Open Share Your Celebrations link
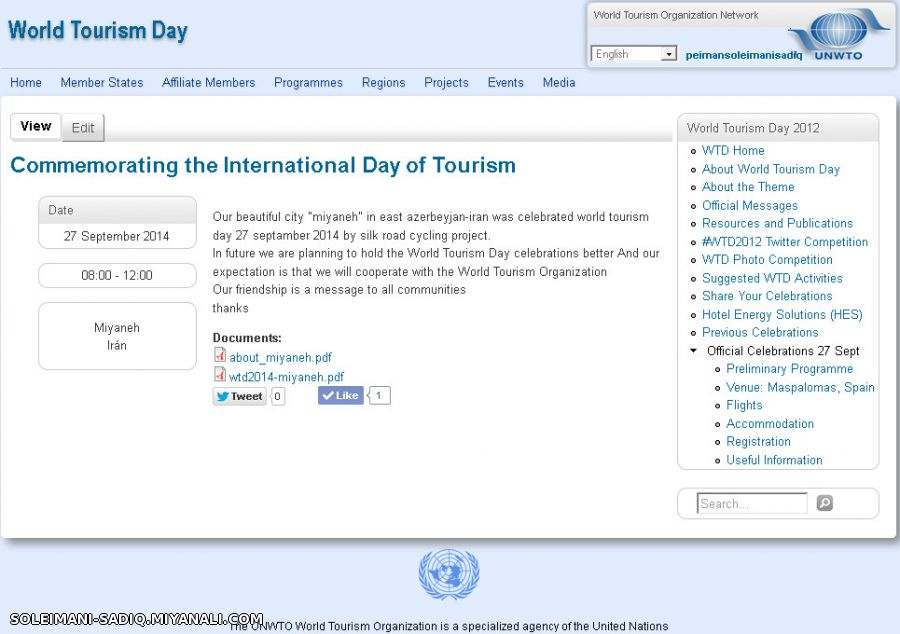This screenshot has height=634, width=900. pos(767,295)
